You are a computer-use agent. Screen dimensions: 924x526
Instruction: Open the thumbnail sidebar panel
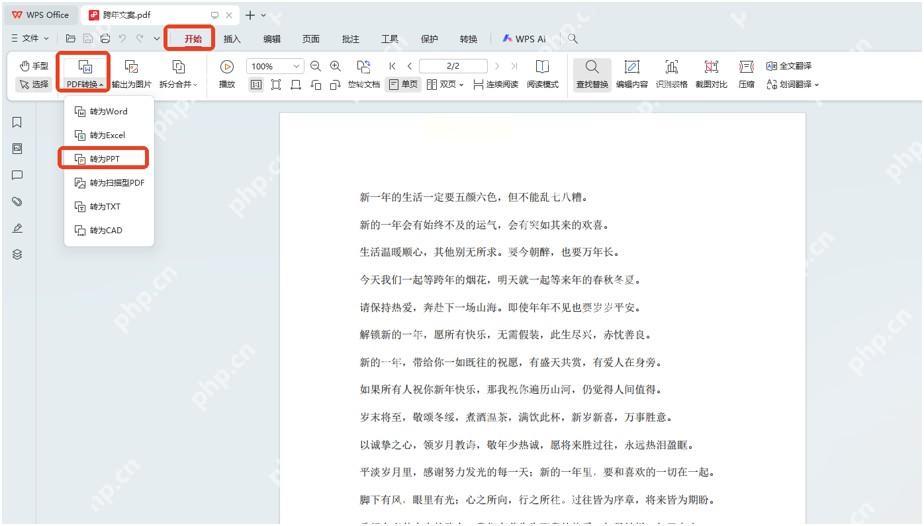17,148
